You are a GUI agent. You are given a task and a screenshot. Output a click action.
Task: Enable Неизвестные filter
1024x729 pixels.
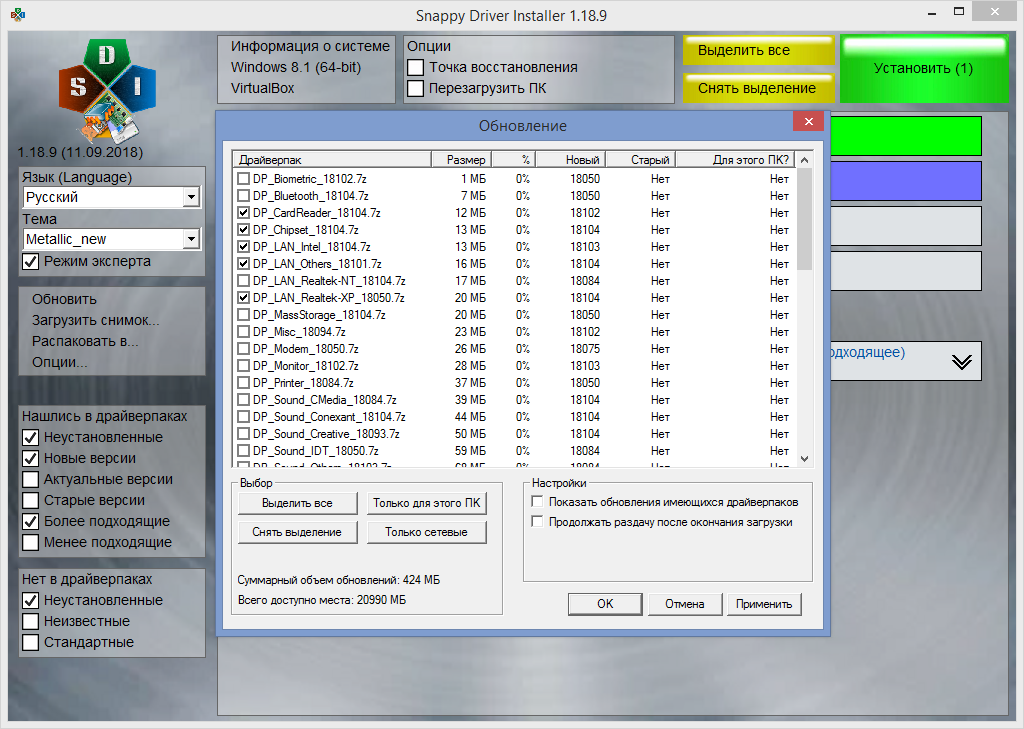click(x=31, y=621)
